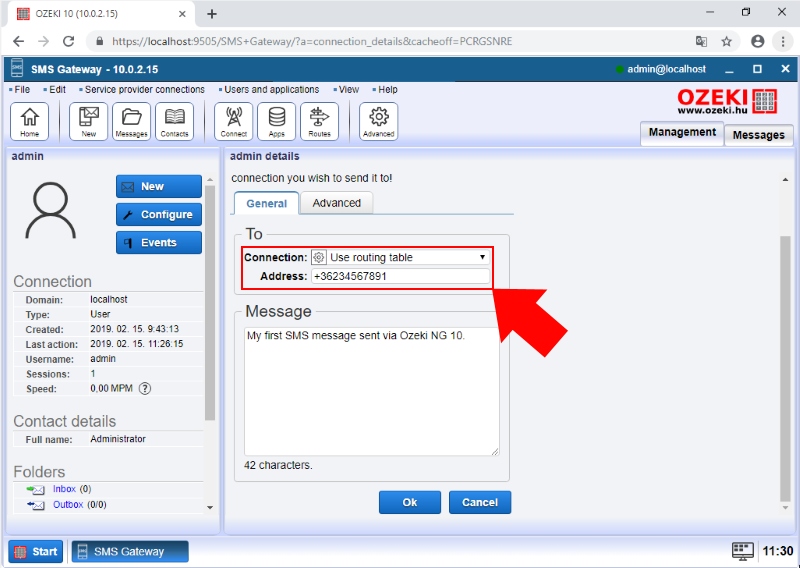Click the New message toolbar icon

pos(89,121)
